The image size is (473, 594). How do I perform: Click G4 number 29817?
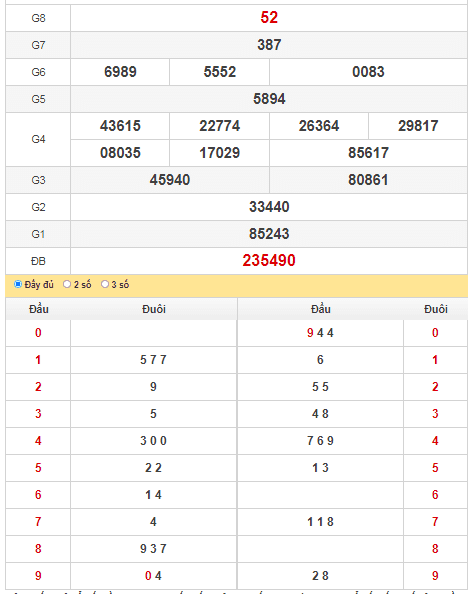coord(418,126)
